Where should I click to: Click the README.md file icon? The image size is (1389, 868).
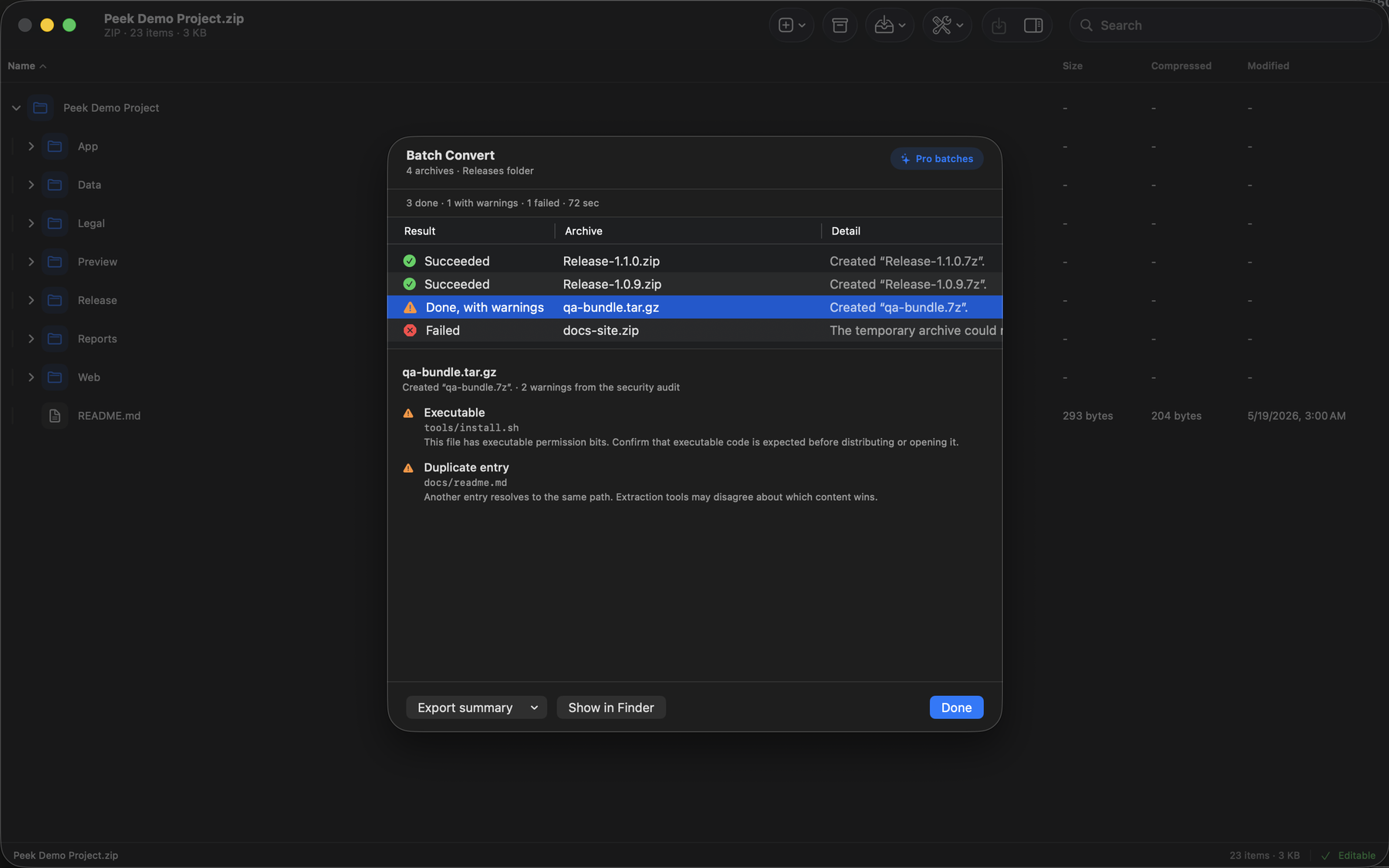tap(55, 416)
